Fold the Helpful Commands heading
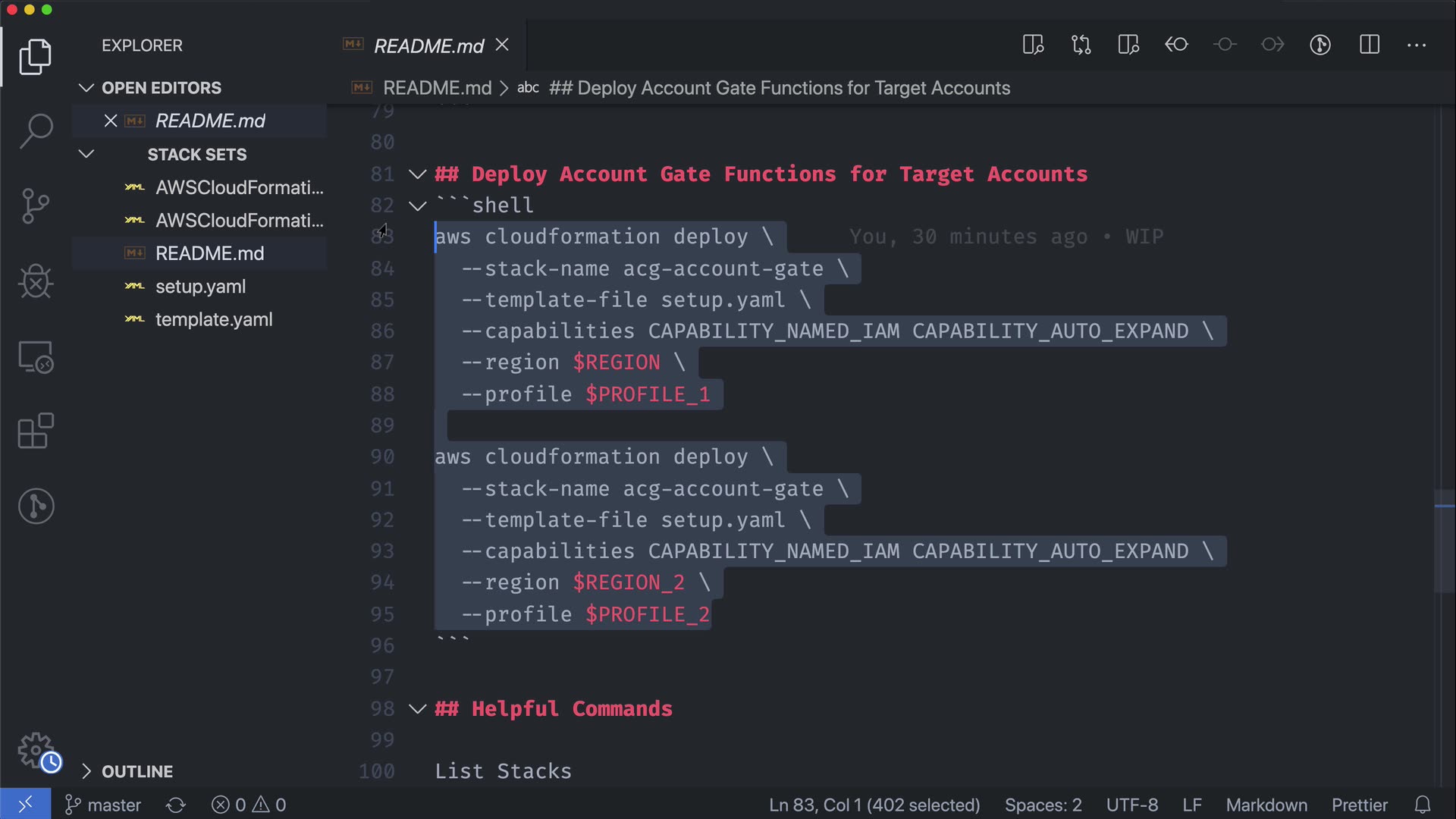The width and height of the screenshot is (1456, 819). pos(417,709)
